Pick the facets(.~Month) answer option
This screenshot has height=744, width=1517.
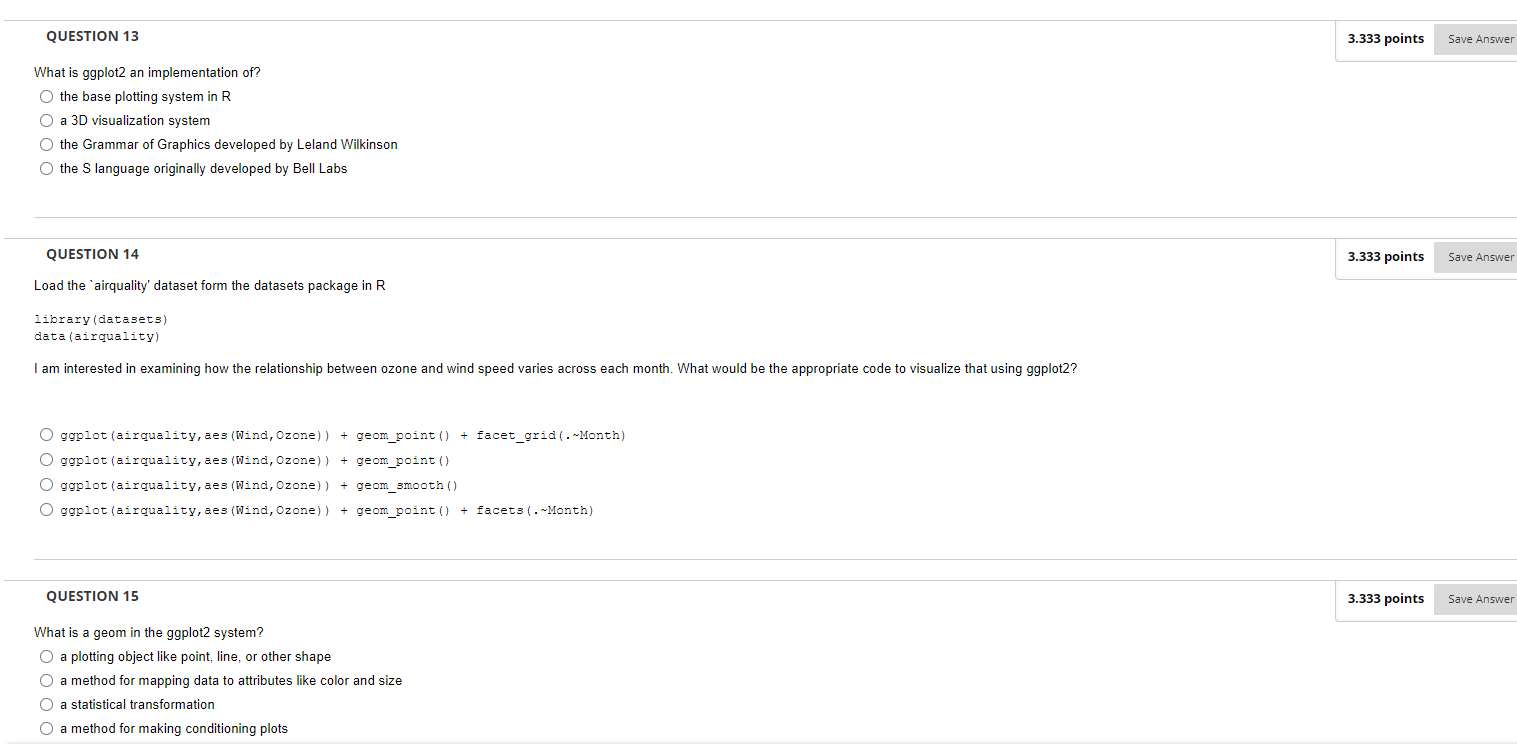46,509
